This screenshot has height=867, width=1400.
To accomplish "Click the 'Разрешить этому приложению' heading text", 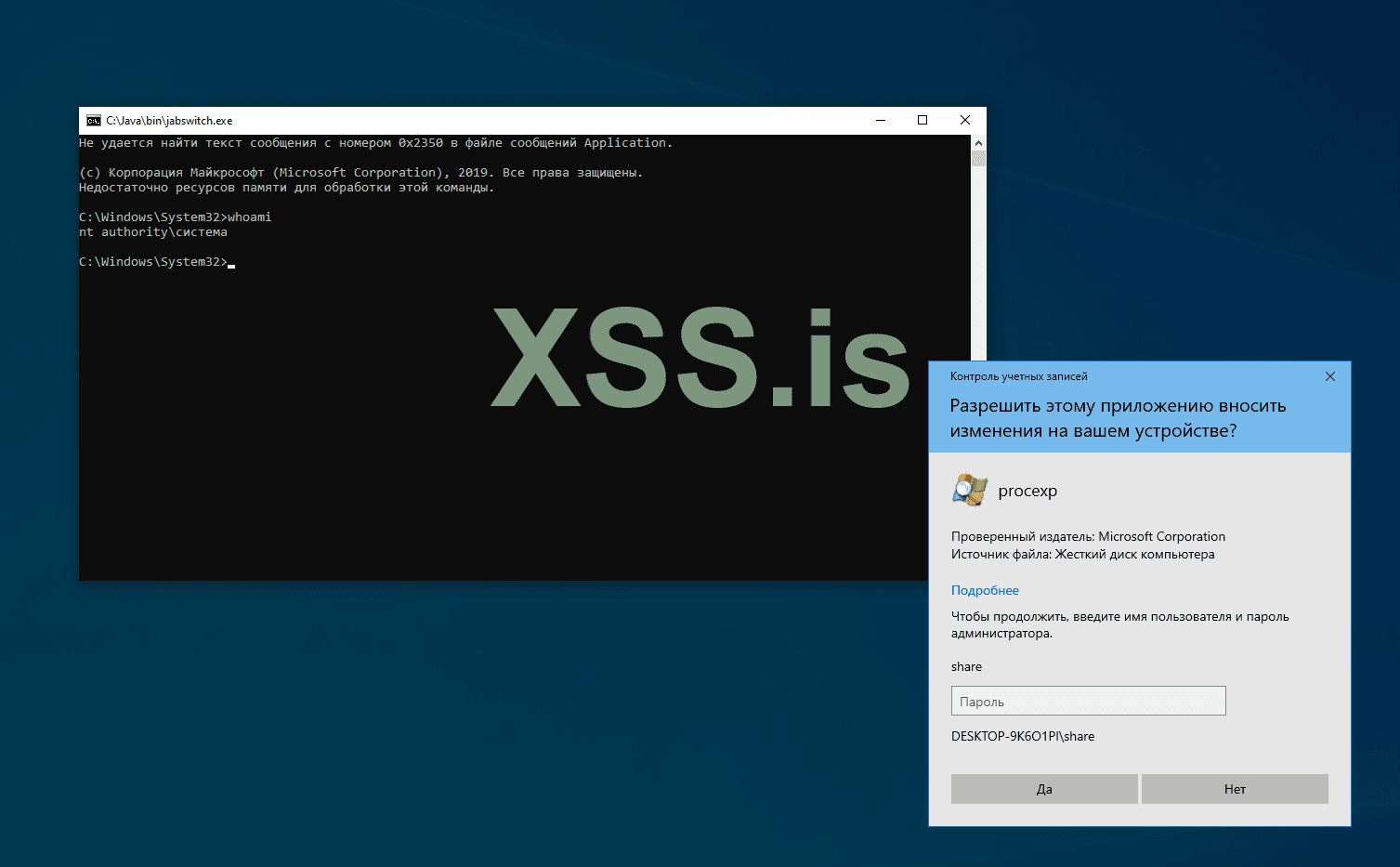I will coord(1118,418).
